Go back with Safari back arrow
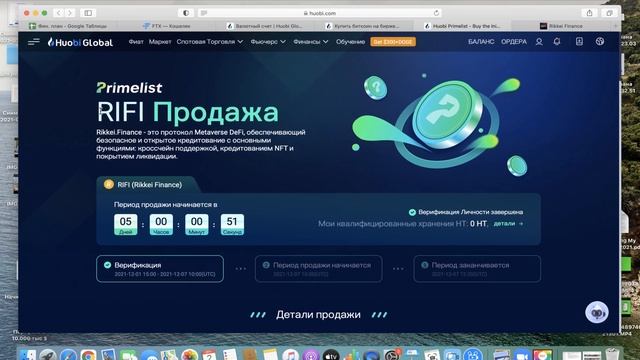640x360 pixels. click(59, 13)
